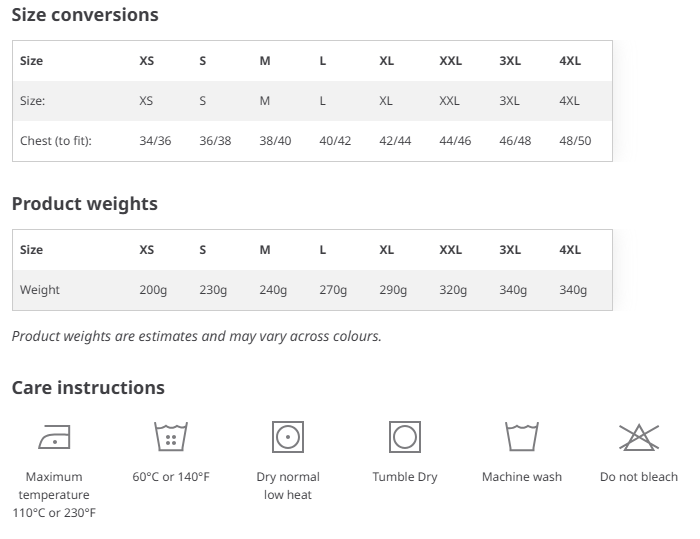
Task: Click the XS weight 200g cell
Action: 153,290
